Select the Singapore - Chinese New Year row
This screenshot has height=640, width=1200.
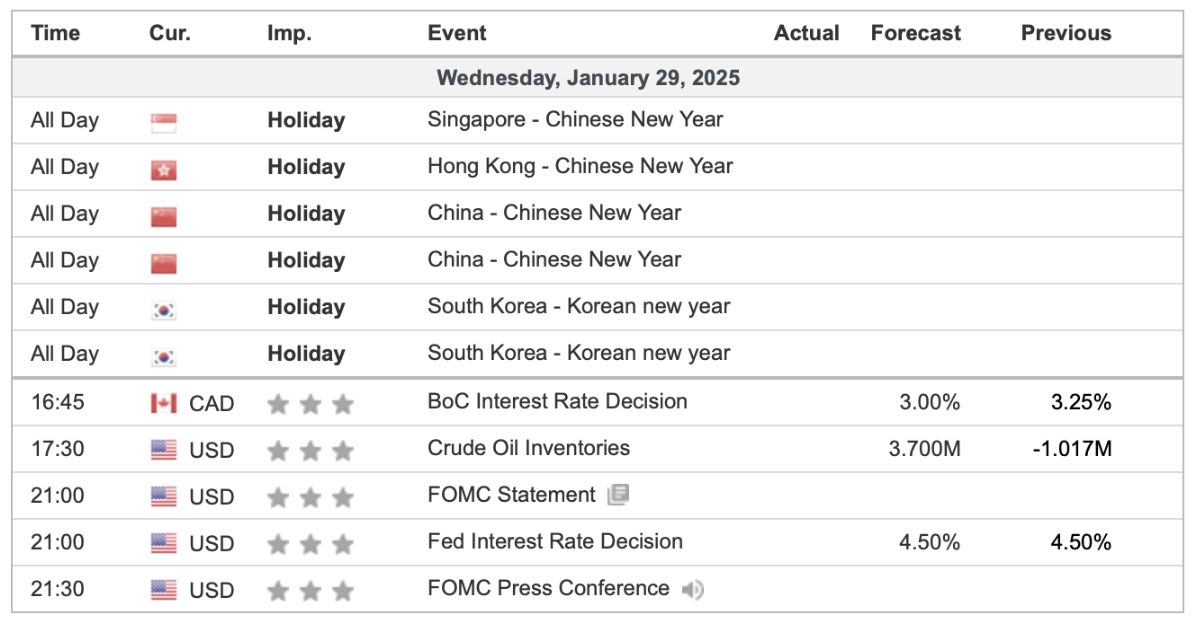pos(575,120)
